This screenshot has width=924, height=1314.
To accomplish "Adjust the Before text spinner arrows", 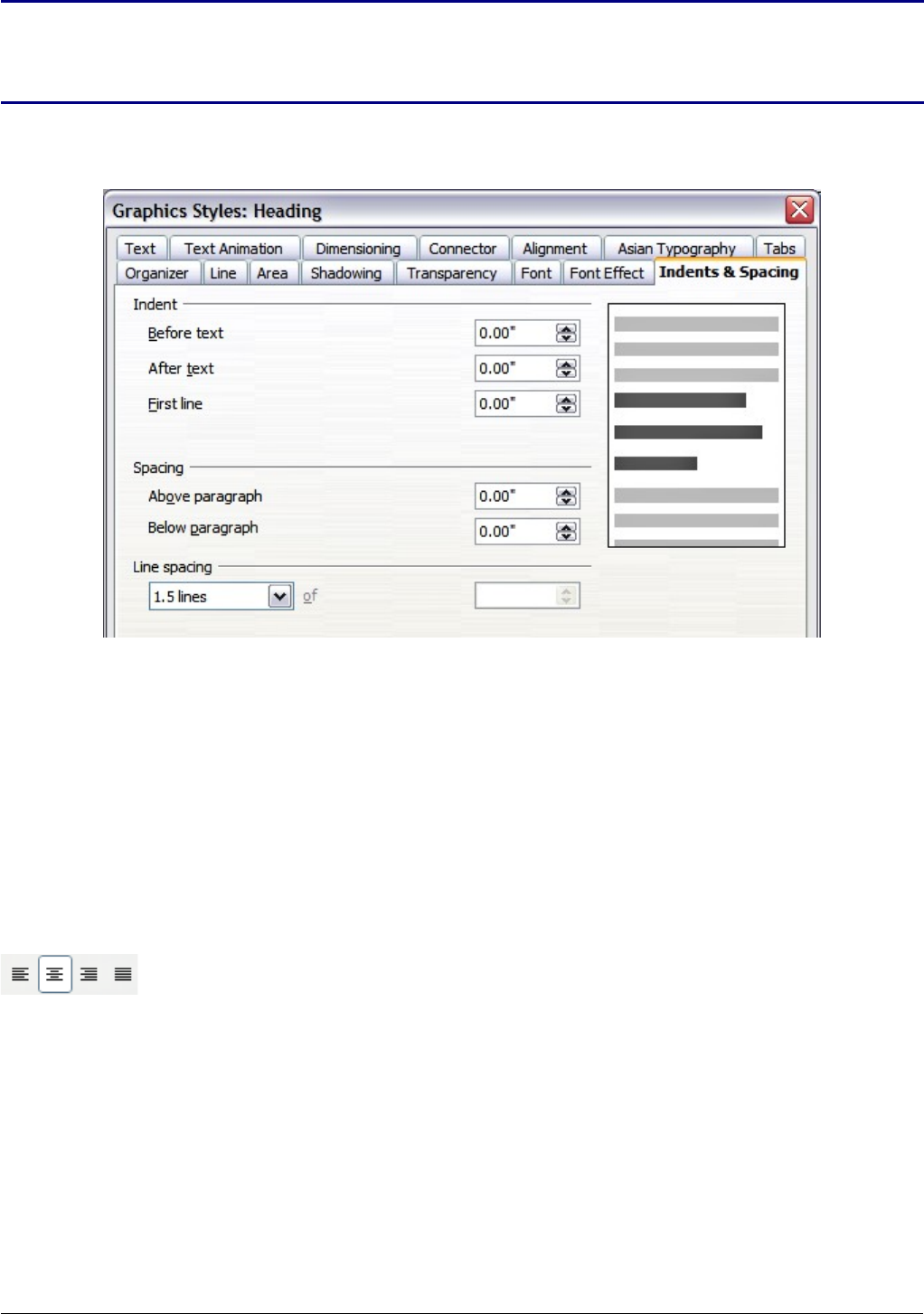I will tap(567, 334).
